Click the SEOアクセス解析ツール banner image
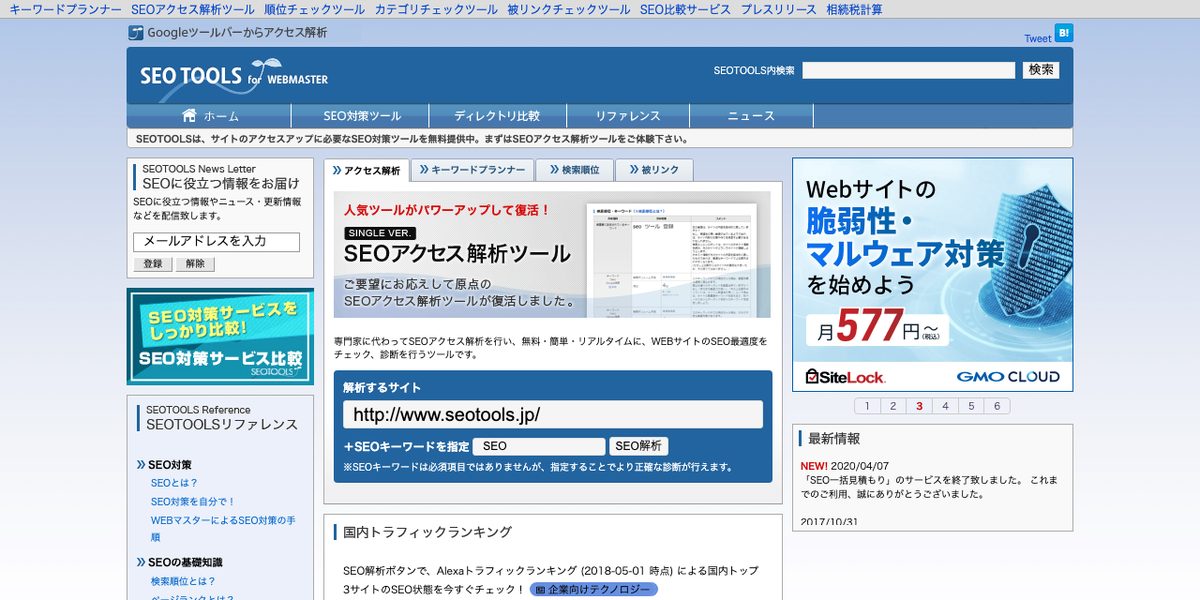The height and width of the screenshot is (600, 1200). [552, 255]
